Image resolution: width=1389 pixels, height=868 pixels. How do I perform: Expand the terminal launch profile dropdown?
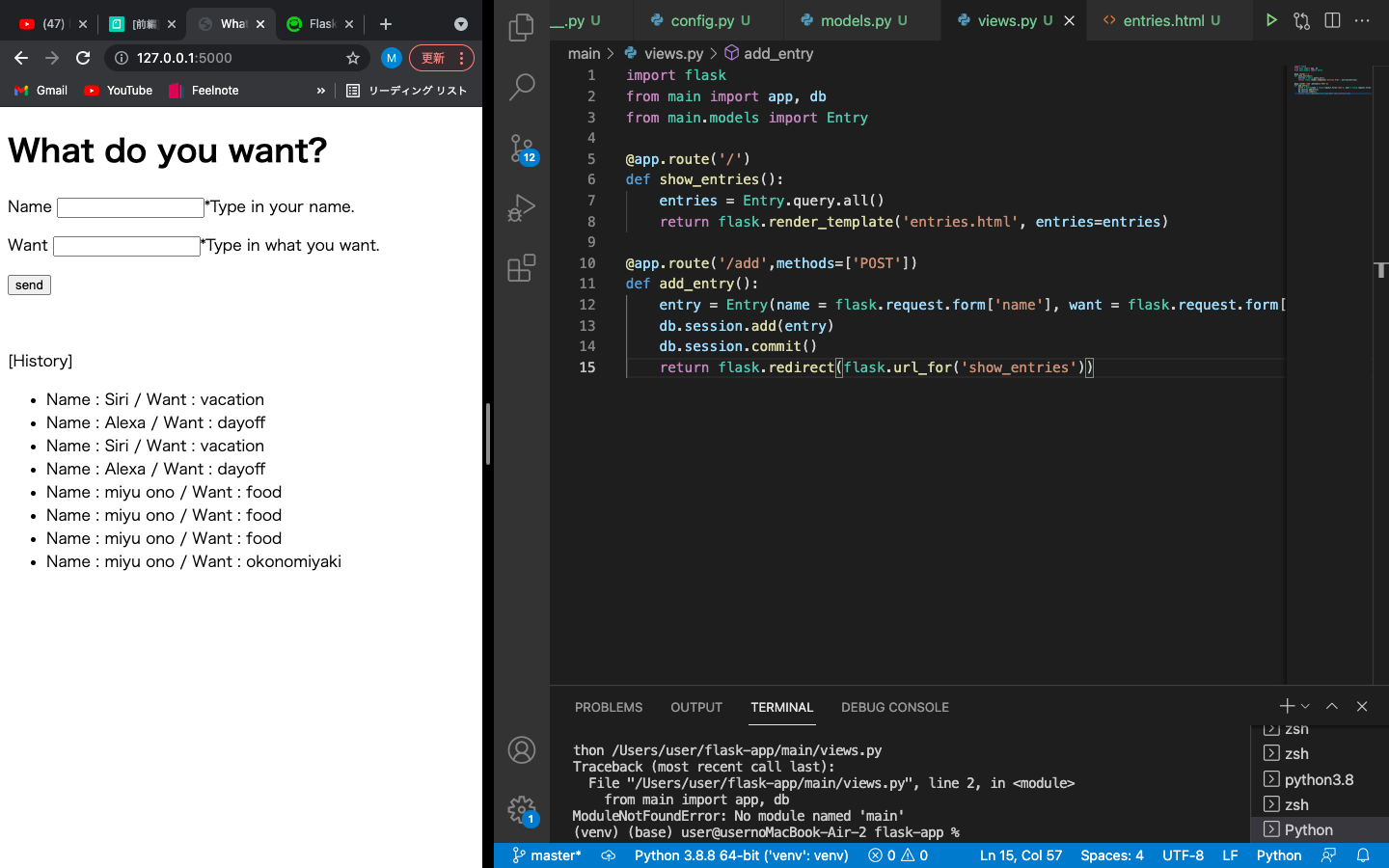click(x=1305, y=706)
